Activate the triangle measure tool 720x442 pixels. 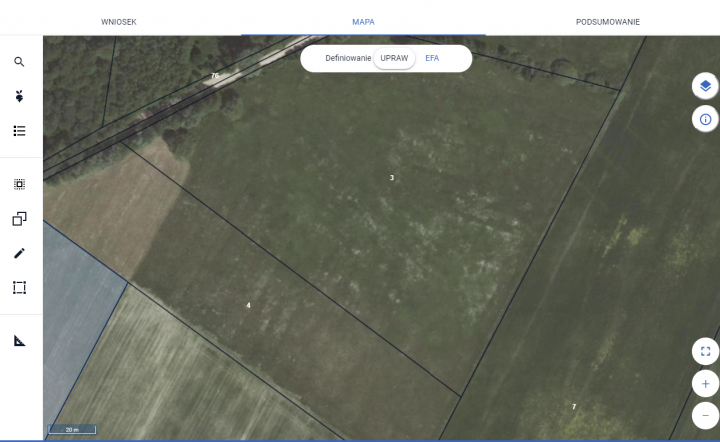(x=19, y=341)
